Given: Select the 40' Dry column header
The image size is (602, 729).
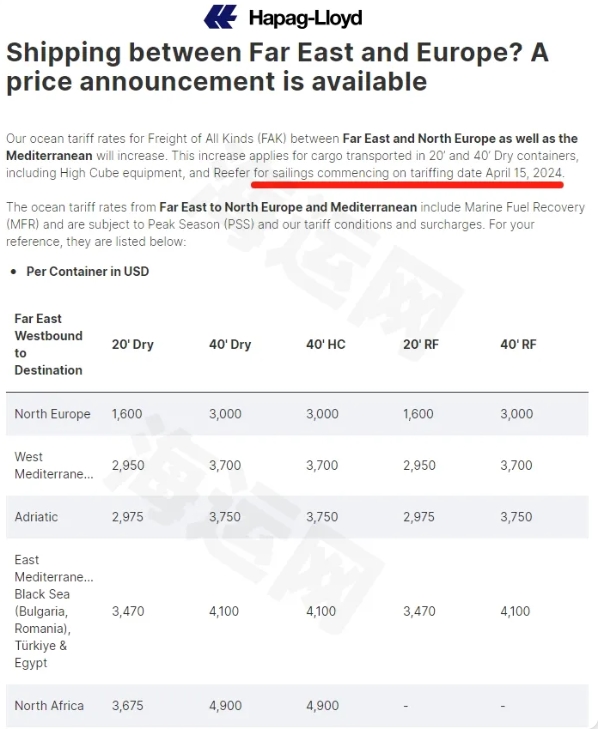Looking at the screenshot, I should point(230,345).
